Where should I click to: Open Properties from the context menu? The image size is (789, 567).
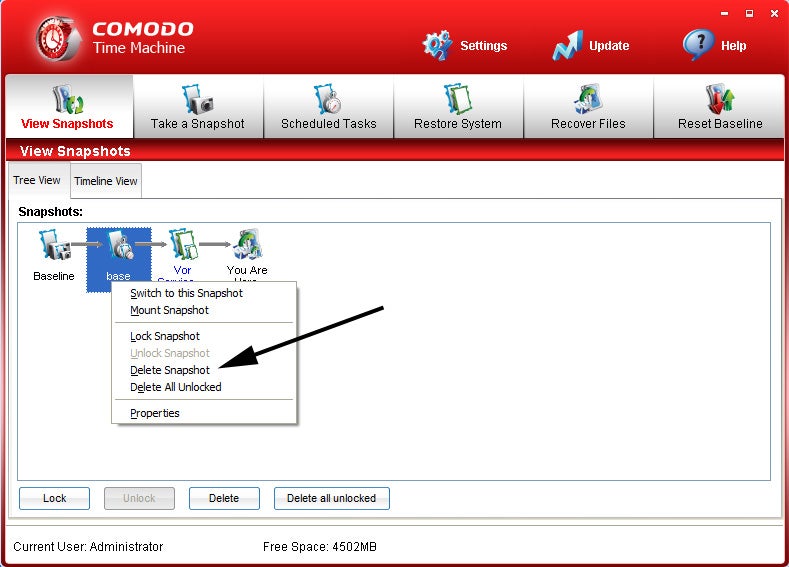pyautogui.click(x=155, y=413)
